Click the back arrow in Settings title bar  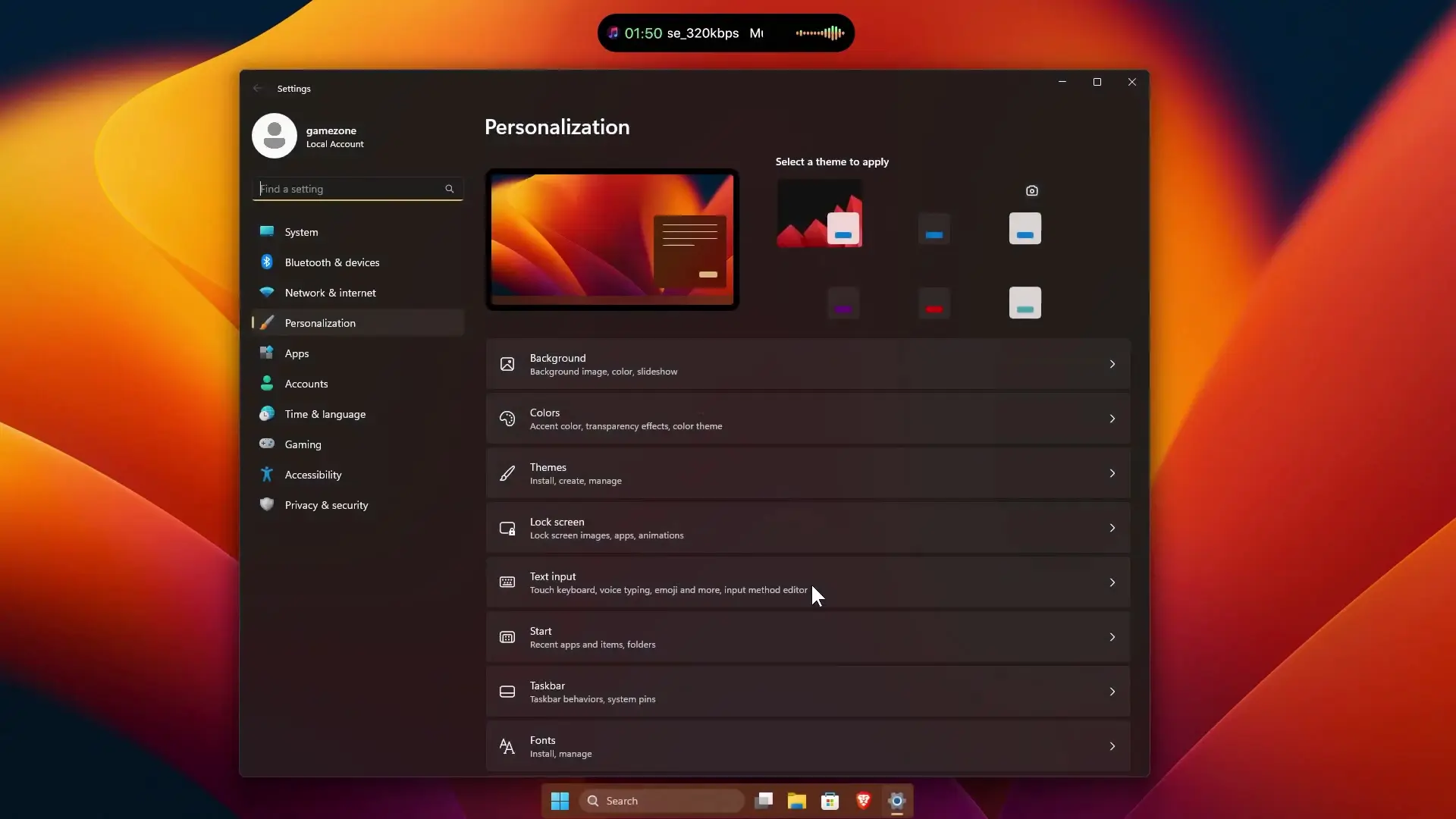[258, 89]
